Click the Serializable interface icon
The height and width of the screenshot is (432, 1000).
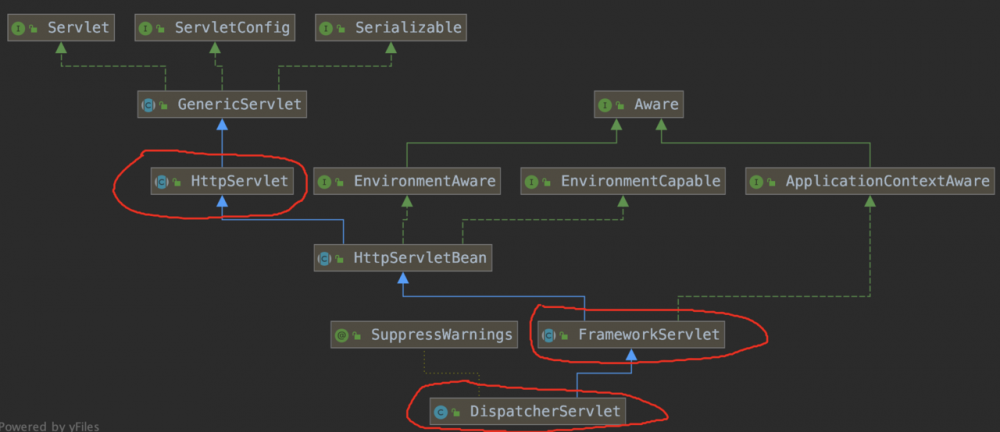tap(327, 28)
